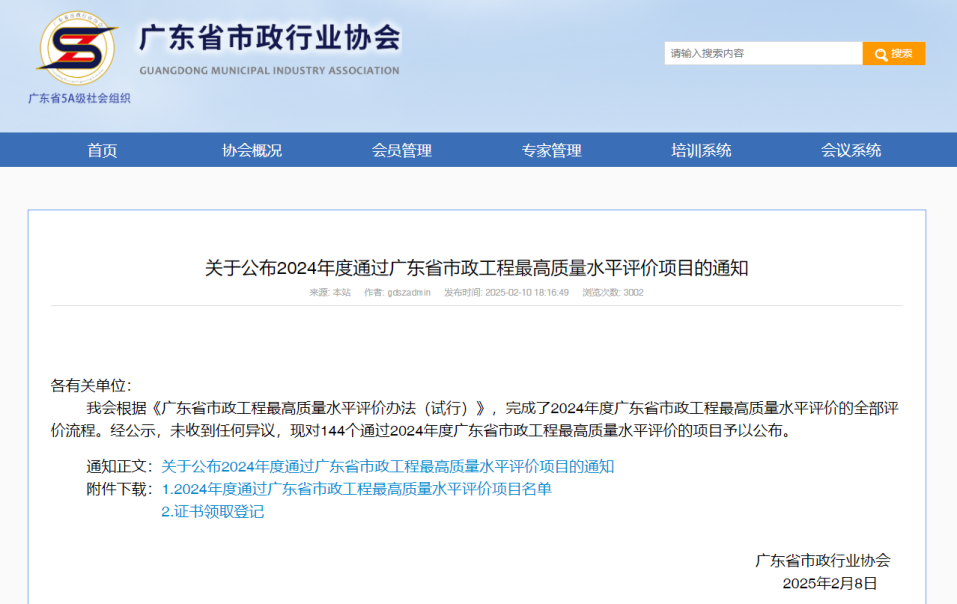Go to the 首页 navigation tab

coord(102,150)
